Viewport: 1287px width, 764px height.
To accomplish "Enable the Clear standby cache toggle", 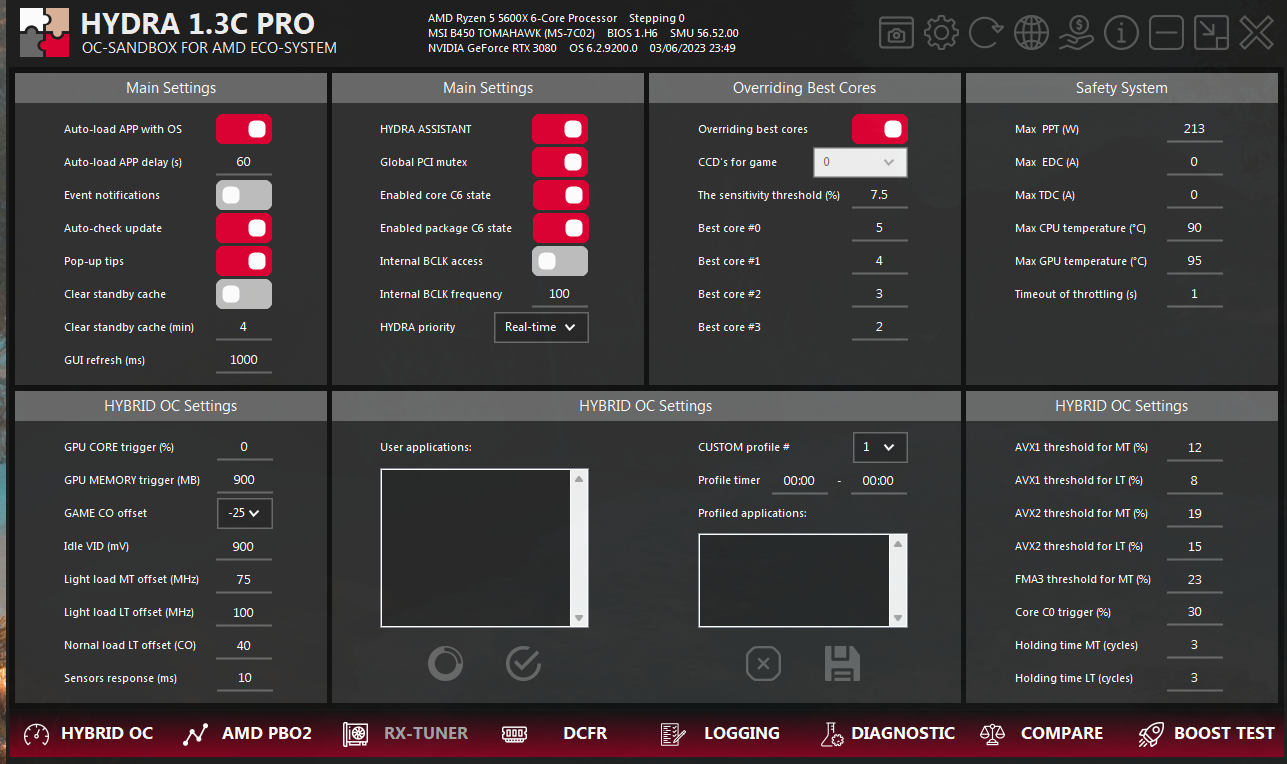I will point(244,294).
